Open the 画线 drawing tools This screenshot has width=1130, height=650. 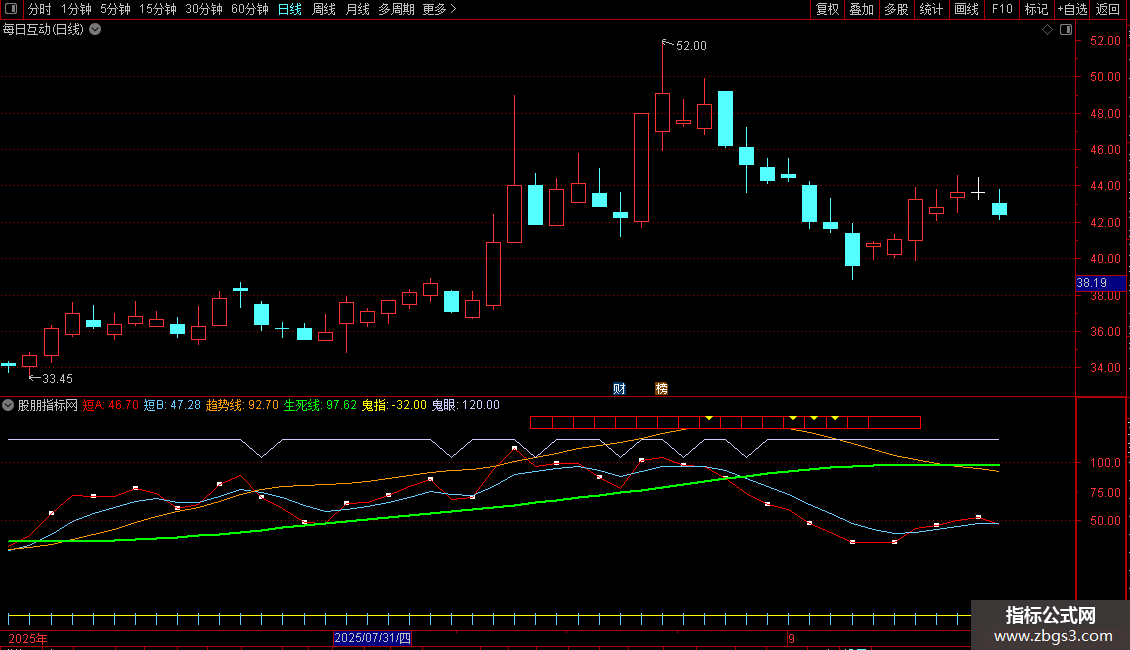point(966,9)
